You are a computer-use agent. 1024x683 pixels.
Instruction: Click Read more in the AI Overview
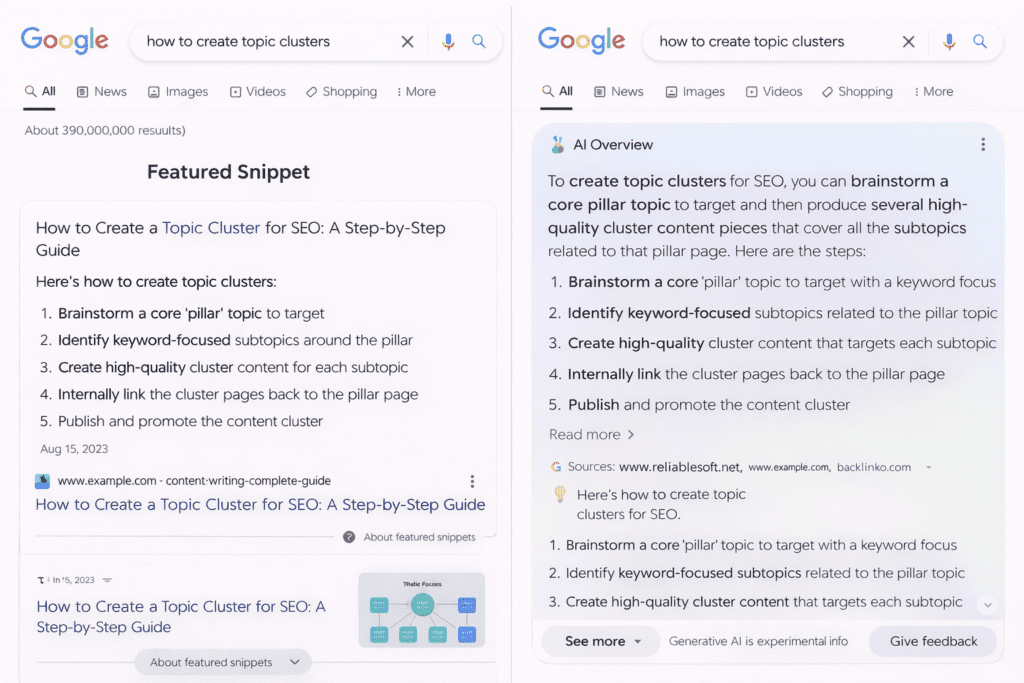(x=584, y=434)
